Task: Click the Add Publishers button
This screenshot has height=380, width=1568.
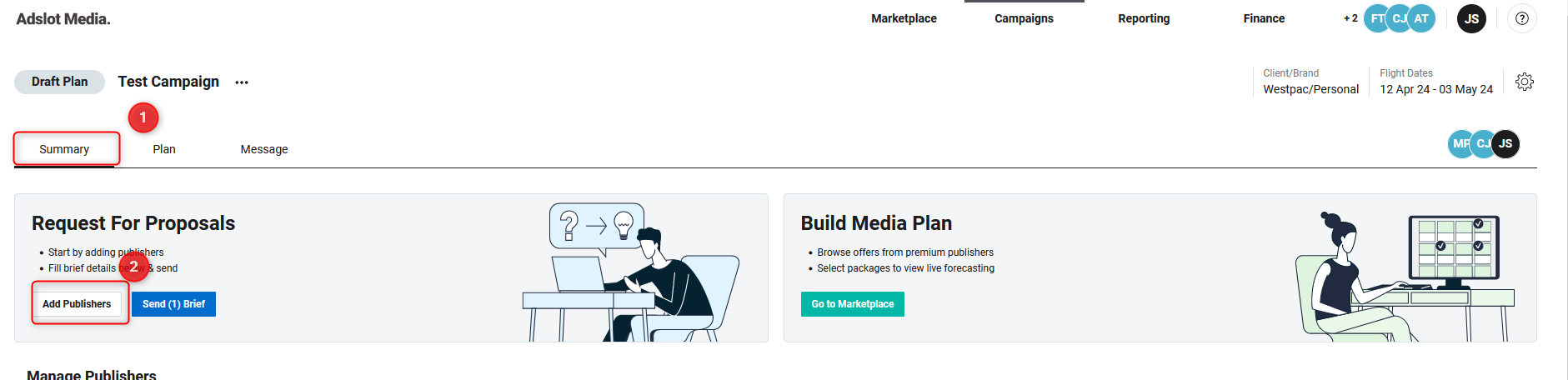Action: click(77, 304)
